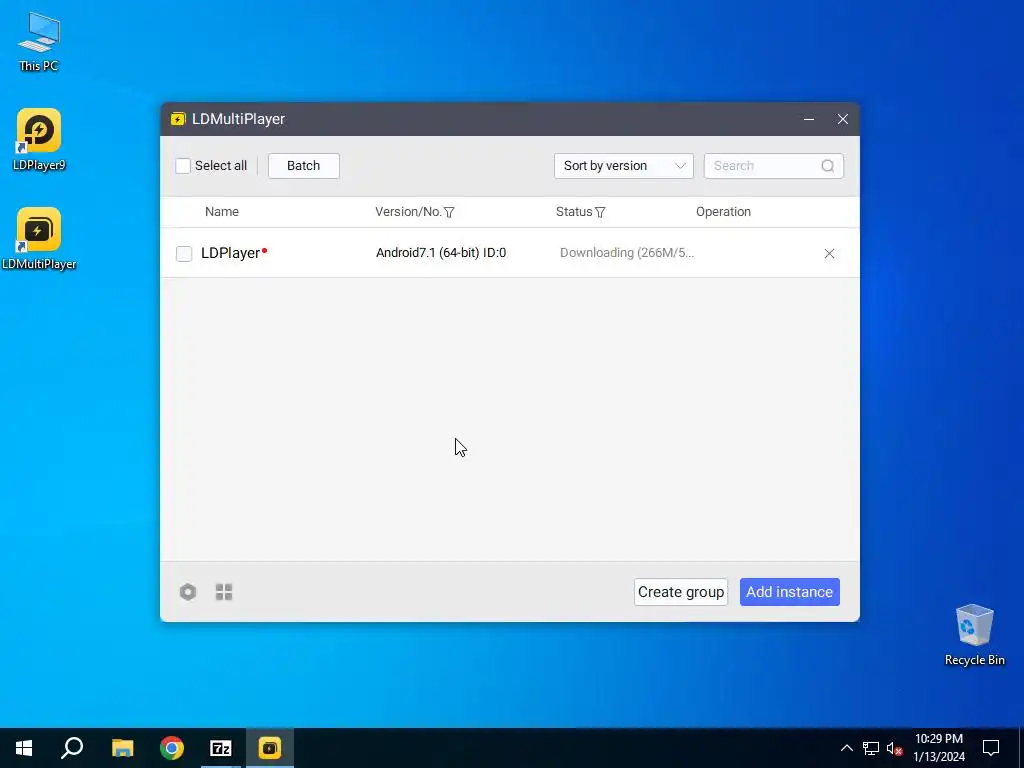This screenshot has height=768, width=1024.
Task: Click Create group button
Action: point(680,592)
